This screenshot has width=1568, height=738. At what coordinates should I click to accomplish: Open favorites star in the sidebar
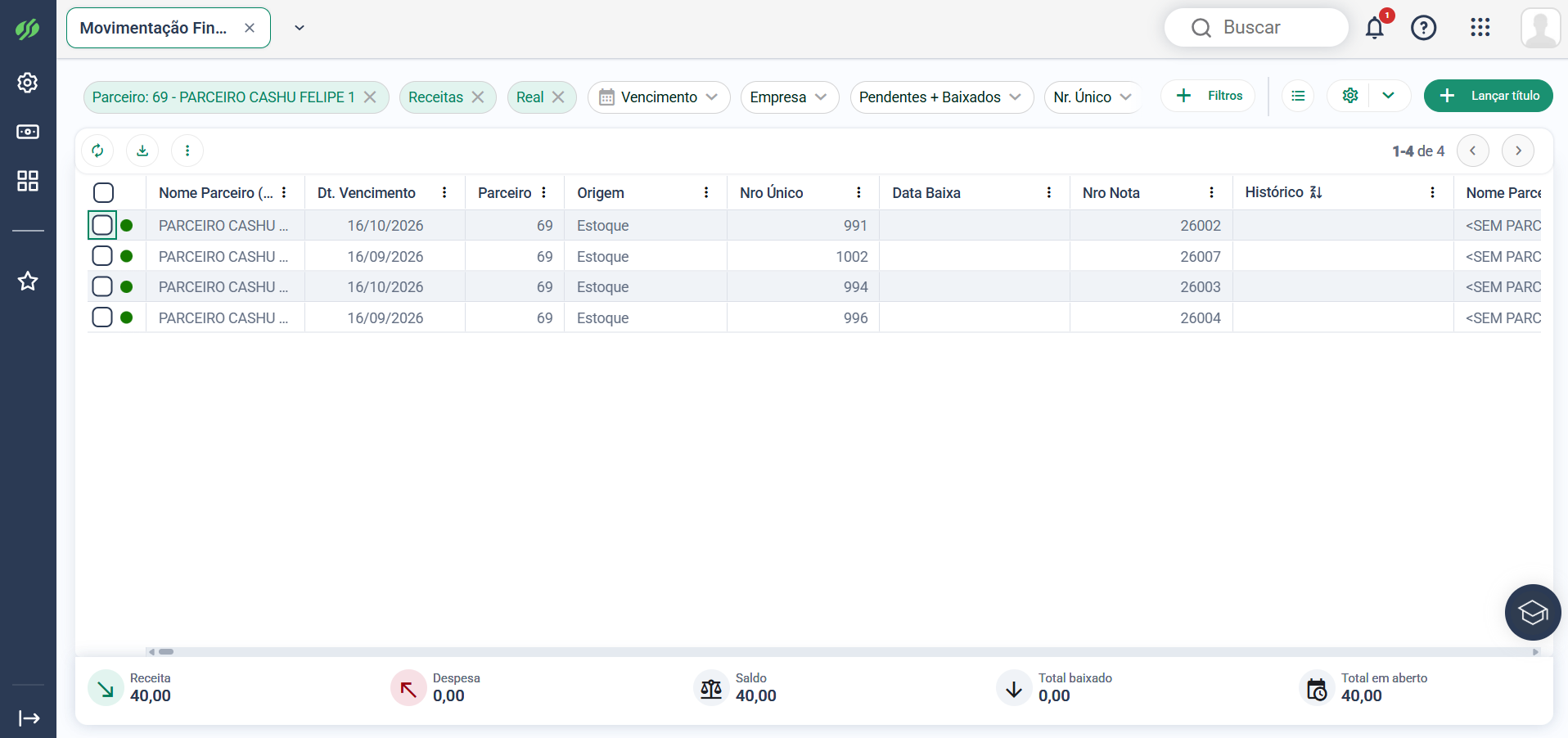(x=28, y=281)
